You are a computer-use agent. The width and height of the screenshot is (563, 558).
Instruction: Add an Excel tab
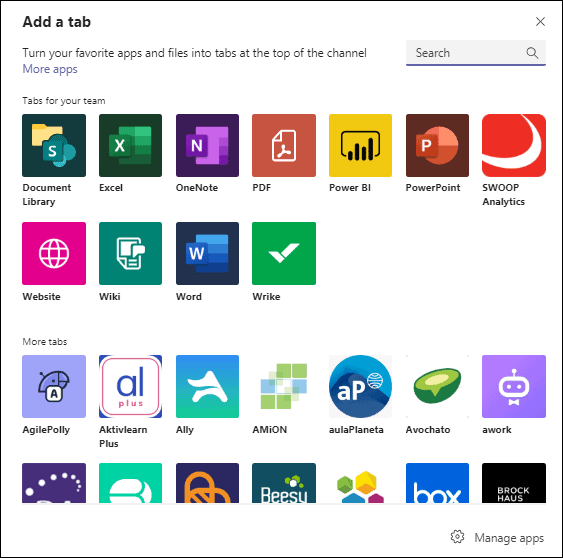(130, 145)
